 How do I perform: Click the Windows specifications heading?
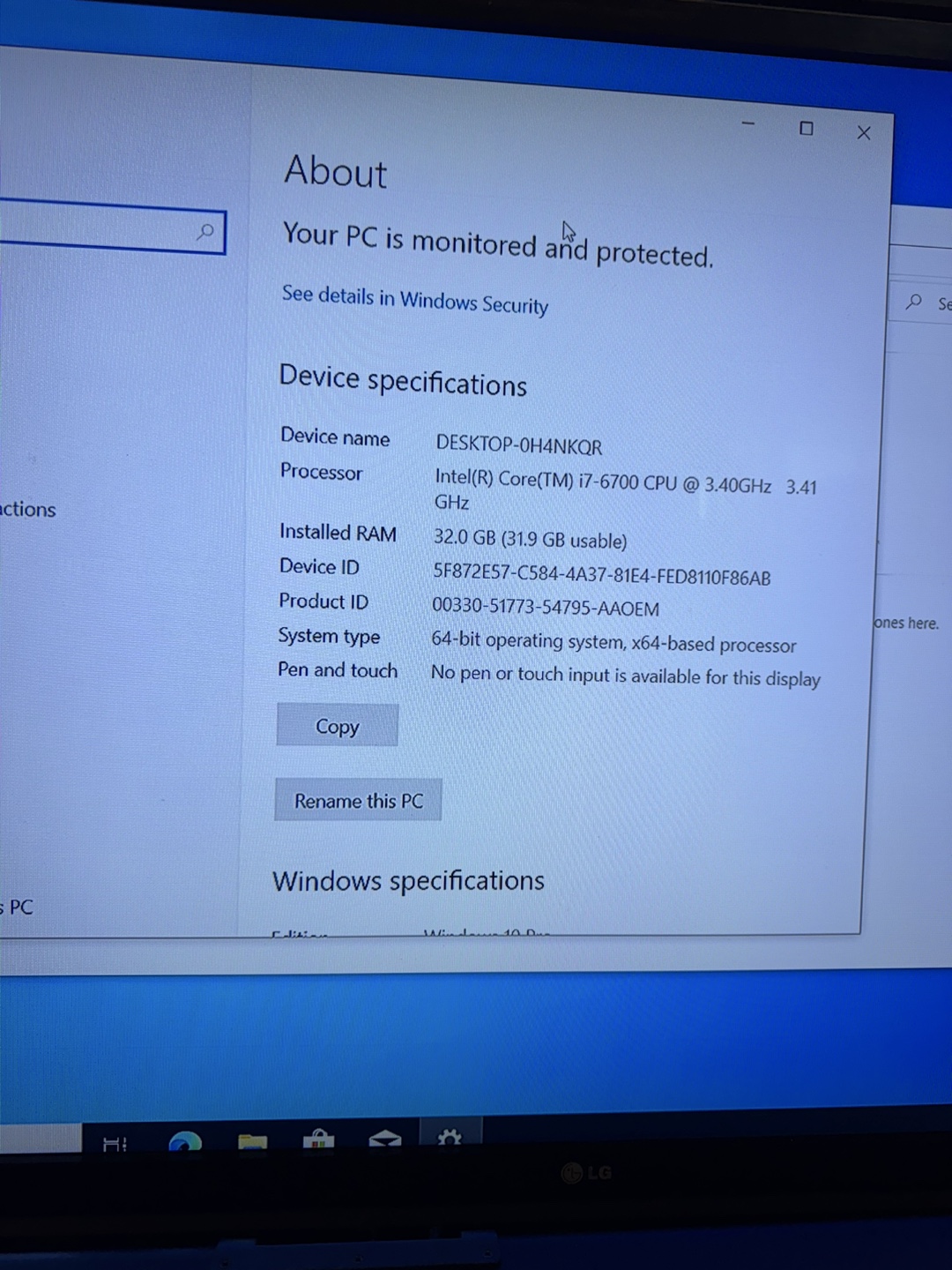click(x=408, y=880)
